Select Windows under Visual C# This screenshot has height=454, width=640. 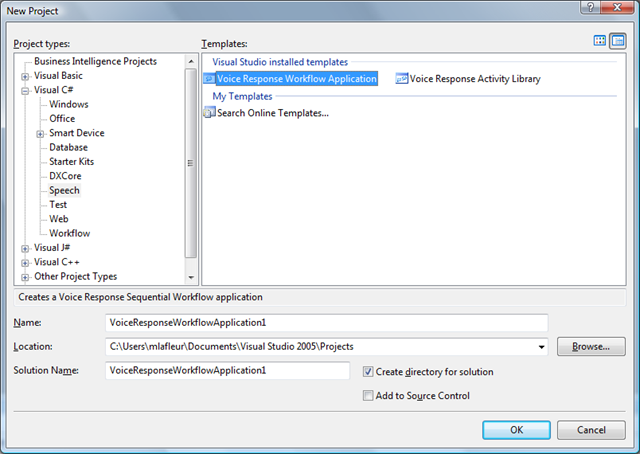point(69,104)
